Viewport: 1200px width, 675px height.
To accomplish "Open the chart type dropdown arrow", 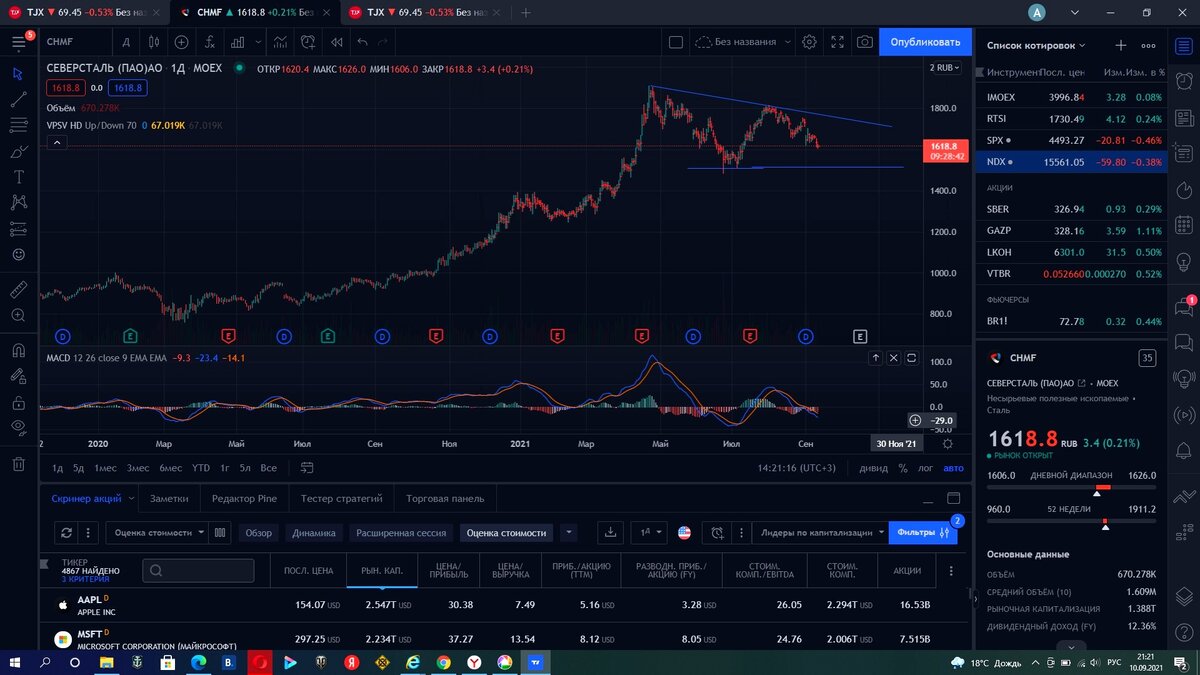I will click(258, 42).
